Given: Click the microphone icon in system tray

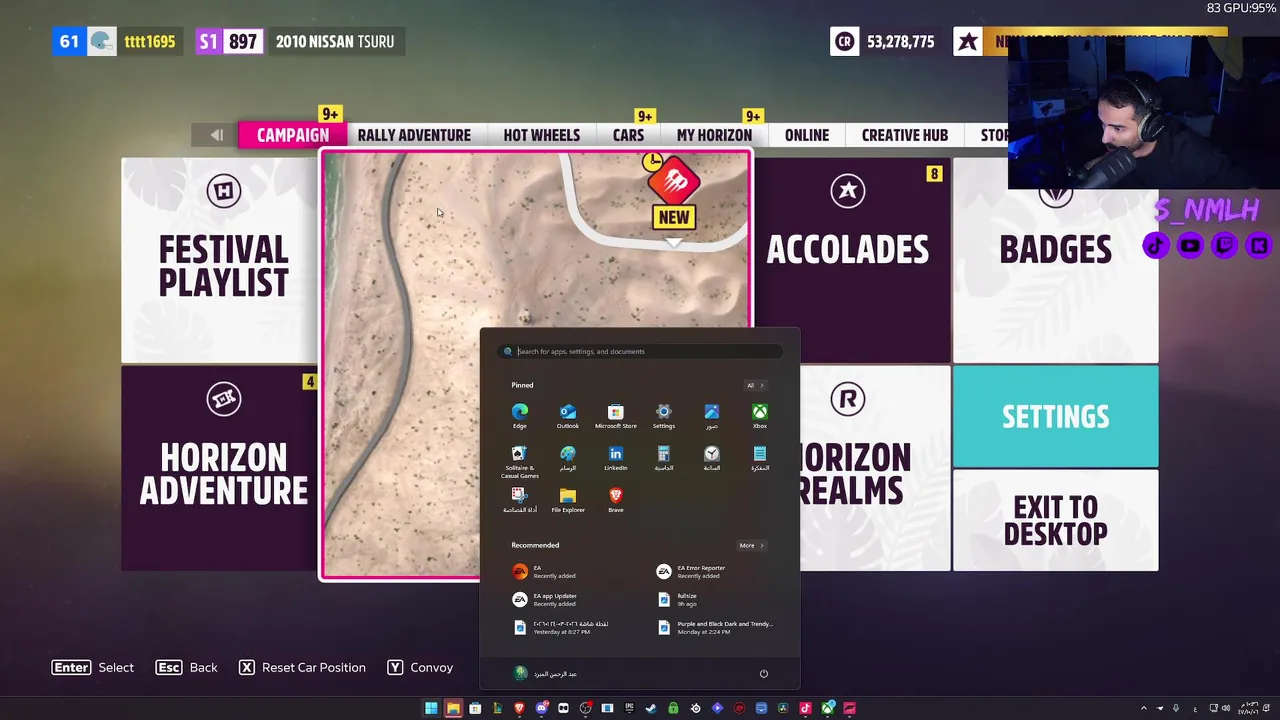Looking at the screenshot, I should point(1176,708).
